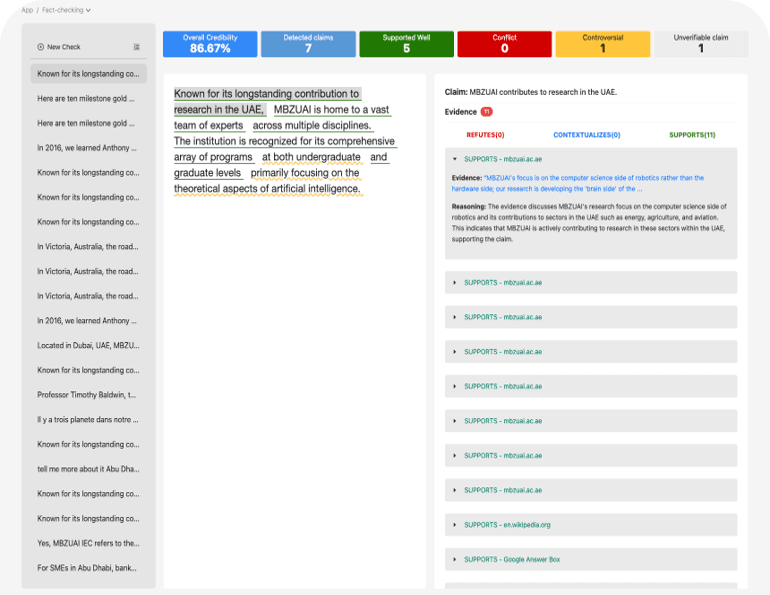The width and height of the screenshot is (770, 595).
Task: Select the highlighted claim 'Known for its longstanding contribution'
Action: [x=267, y=94]
